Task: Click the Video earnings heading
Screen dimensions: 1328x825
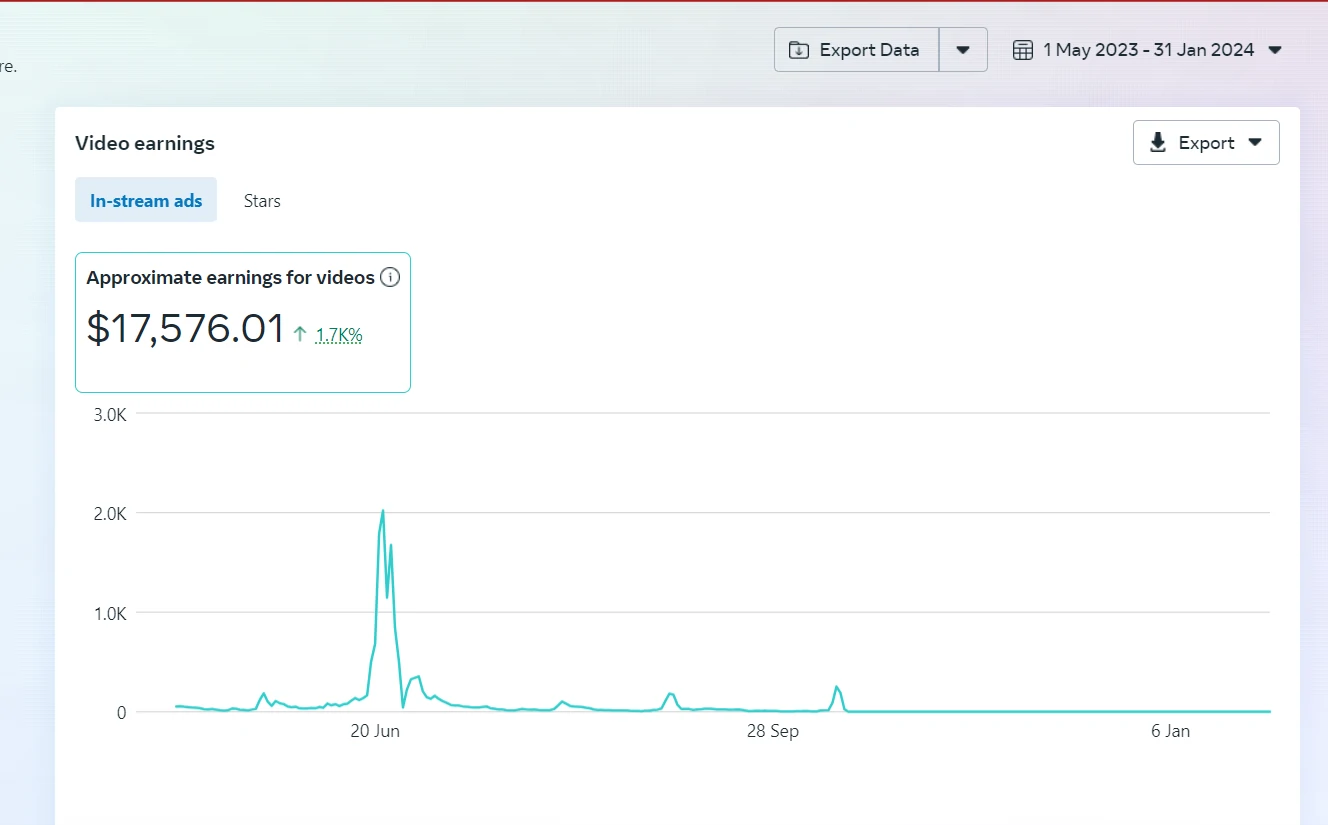Action: 145,143
